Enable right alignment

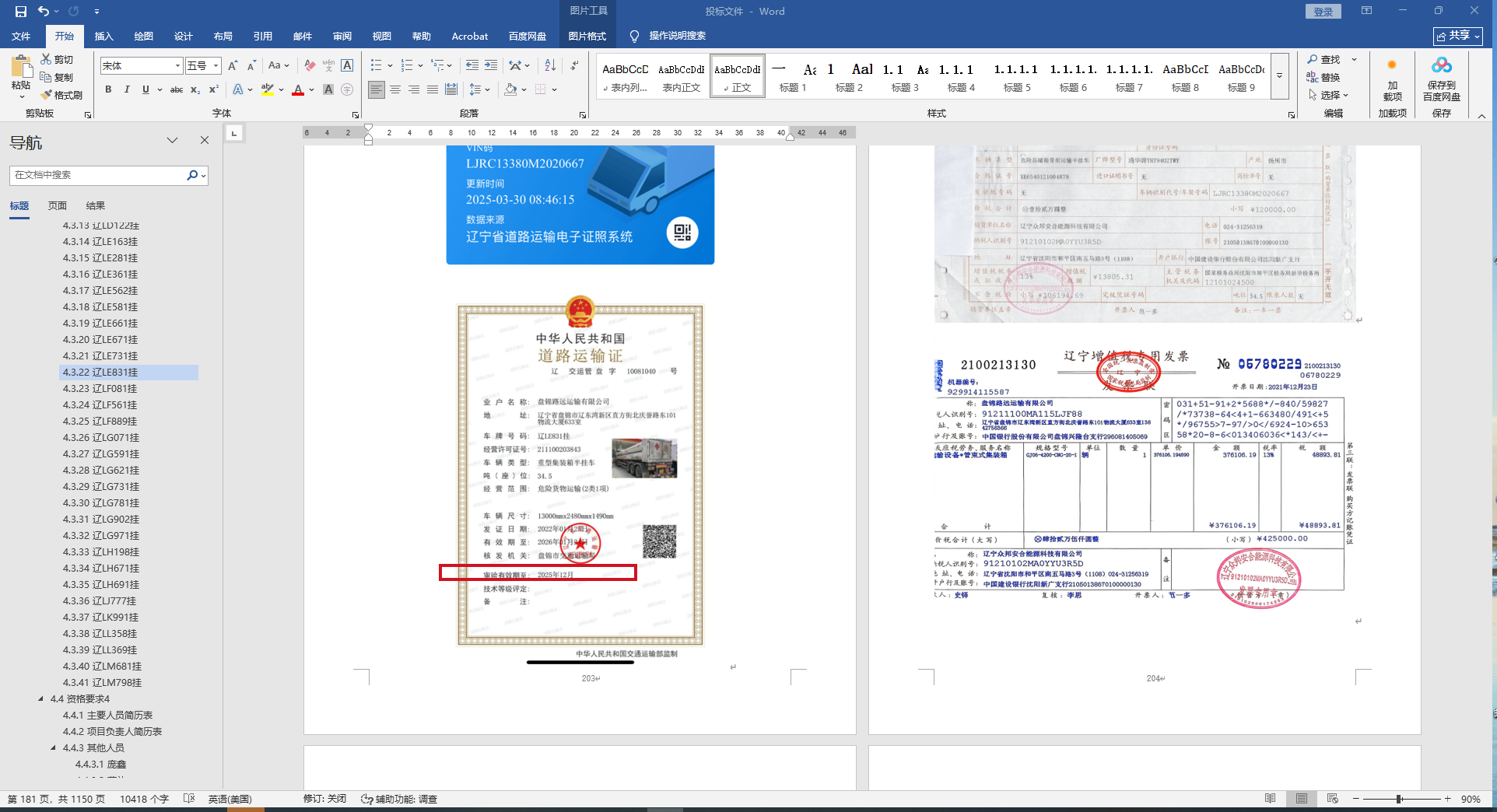[414, 90]
